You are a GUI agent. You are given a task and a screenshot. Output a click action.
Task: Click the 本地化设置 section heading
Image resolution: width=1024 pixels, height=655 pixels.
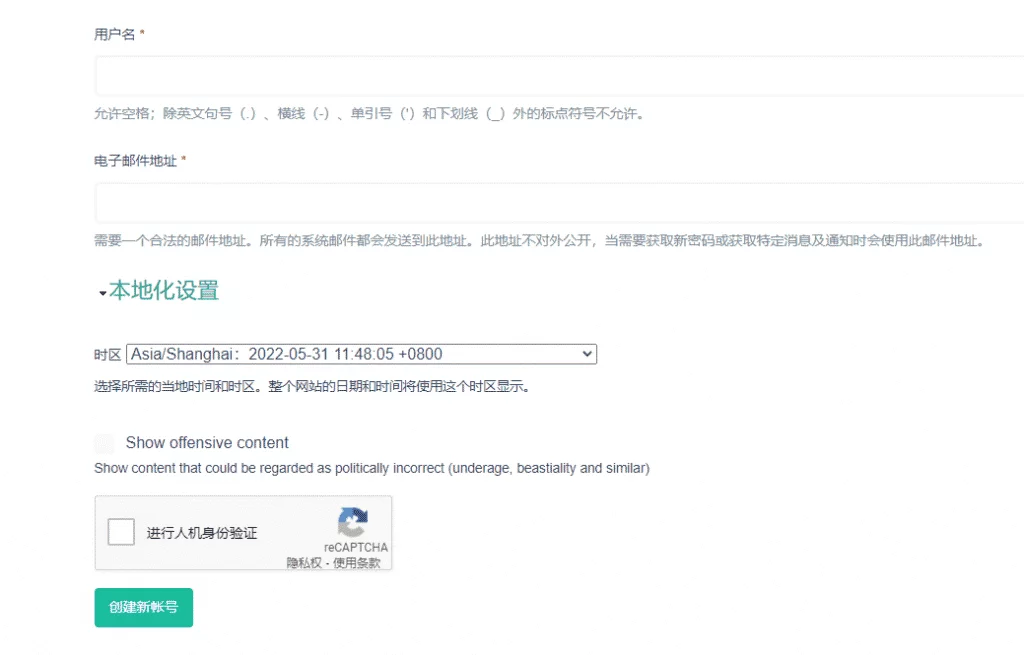[164, 291]
